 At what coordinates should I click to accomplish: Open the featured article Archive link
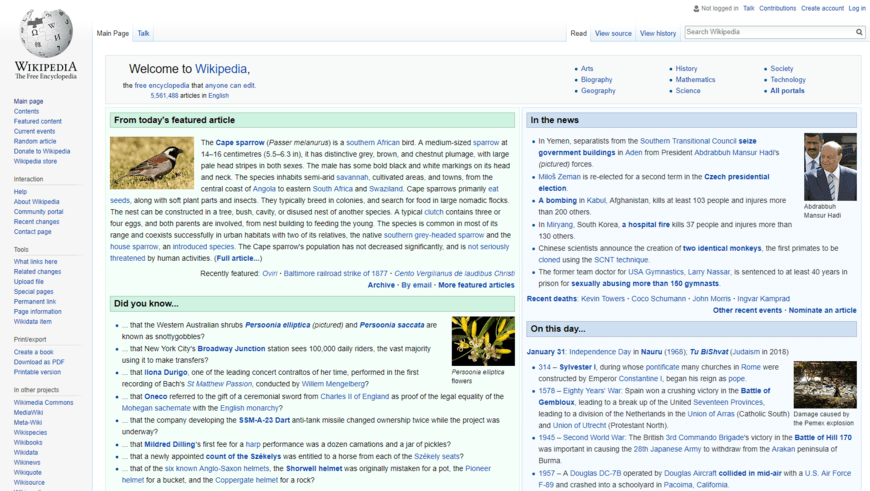click(381, 285)
